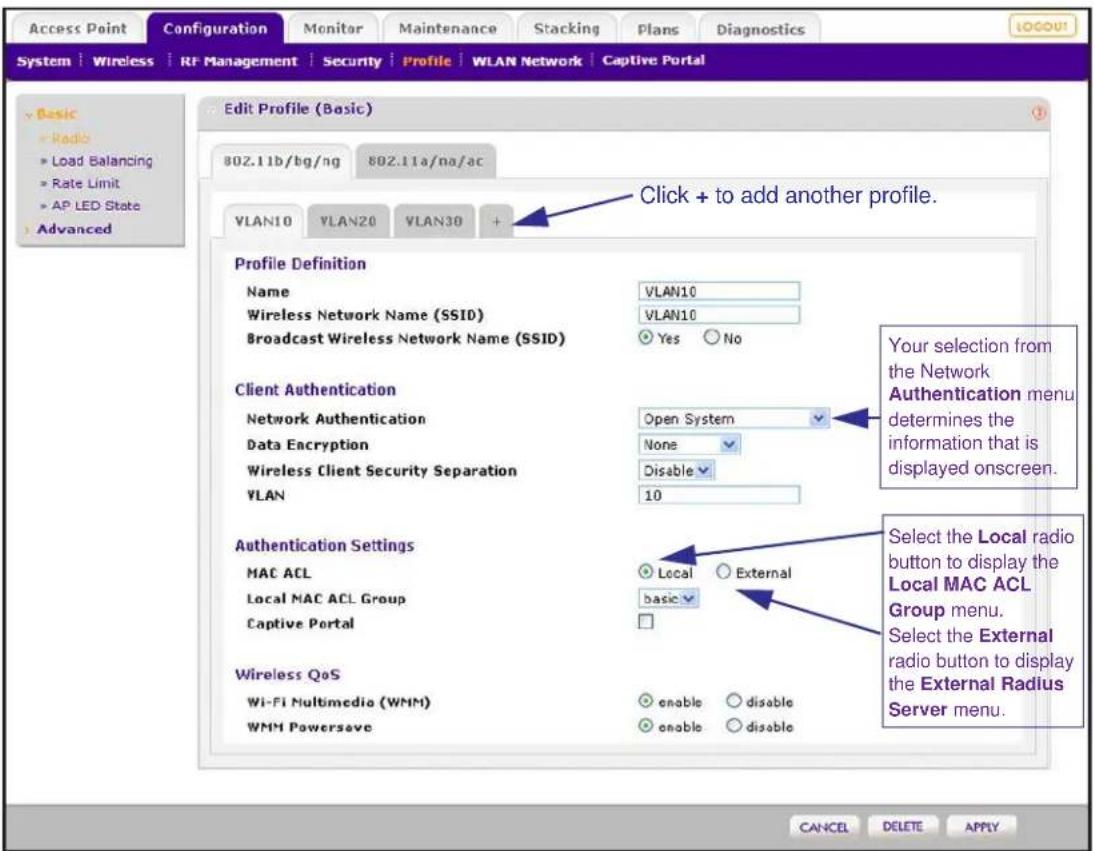This screenshot has width=1095, height=851.
Task: Set Wi-Fi Multimedia (WMM) to disable
Action: [x=733, y=700]
